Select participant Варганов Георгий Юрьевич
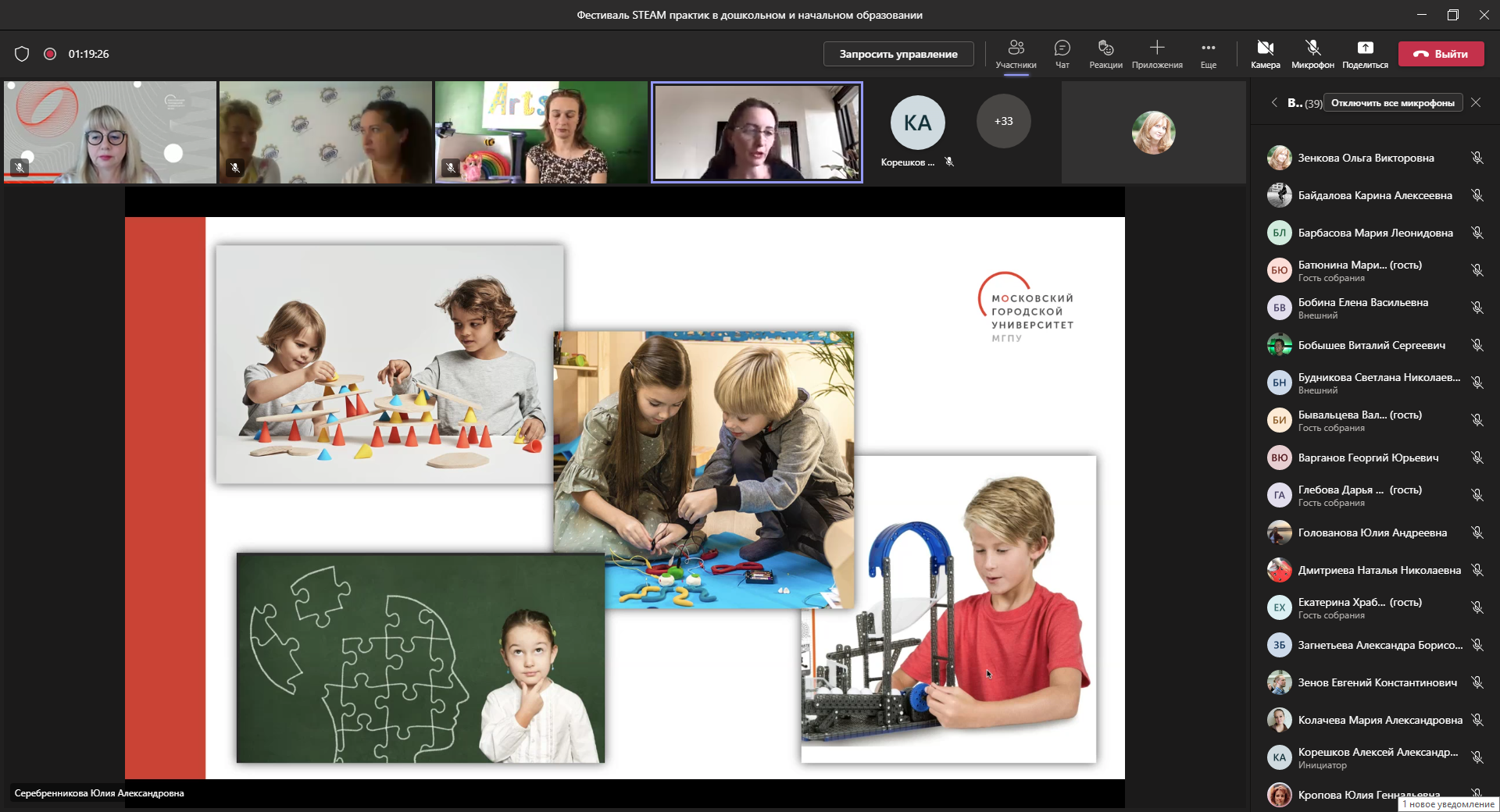Screen dimensions: 1500x812 [1368, 458]
